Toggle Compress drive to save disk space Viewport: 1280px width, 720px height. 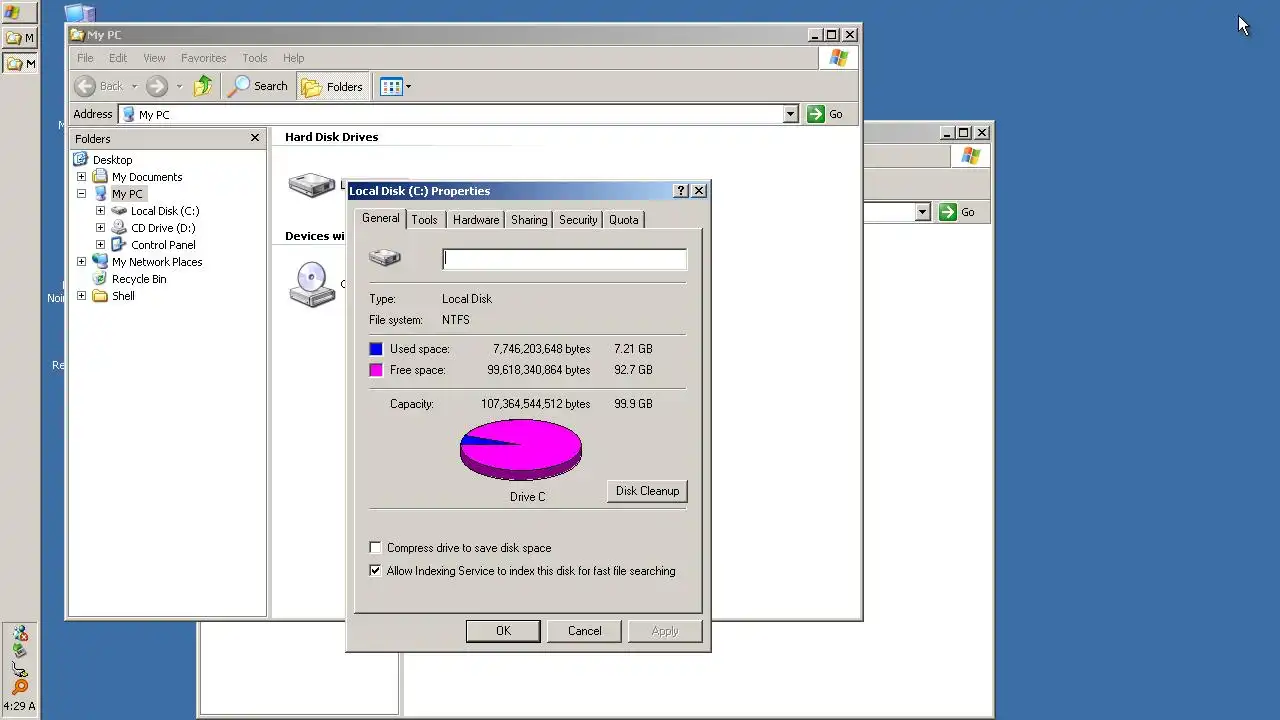[375, 548]
